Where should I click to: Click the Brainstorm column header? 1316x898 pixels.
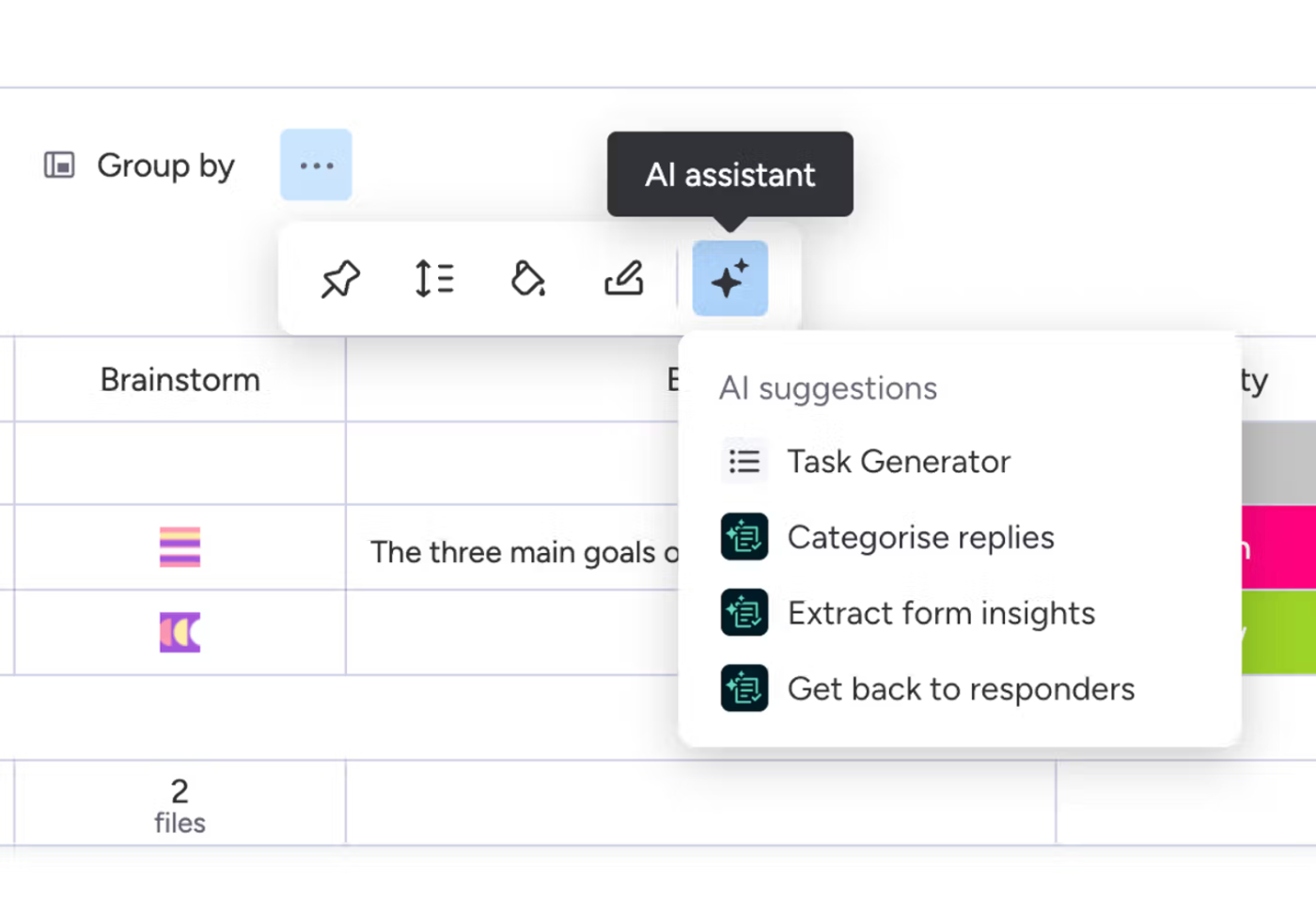(180, 380)
